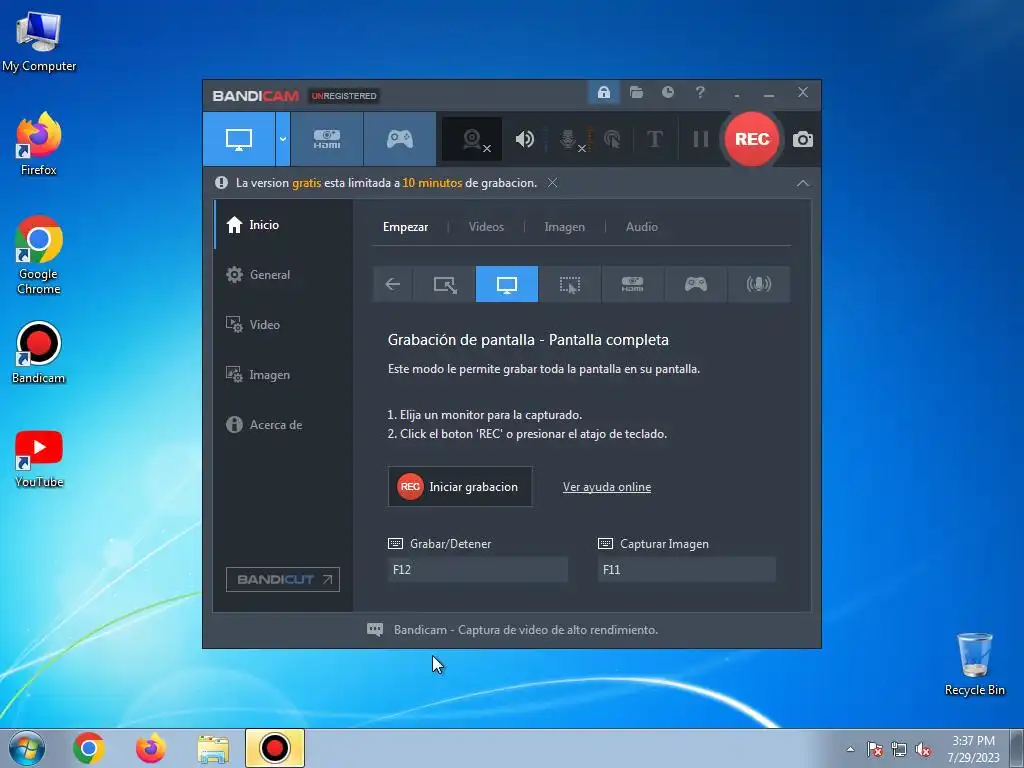Screen dimensions: 1024x768
Task: Open Acerca de in sidebar
Action: tap(284, 424)
